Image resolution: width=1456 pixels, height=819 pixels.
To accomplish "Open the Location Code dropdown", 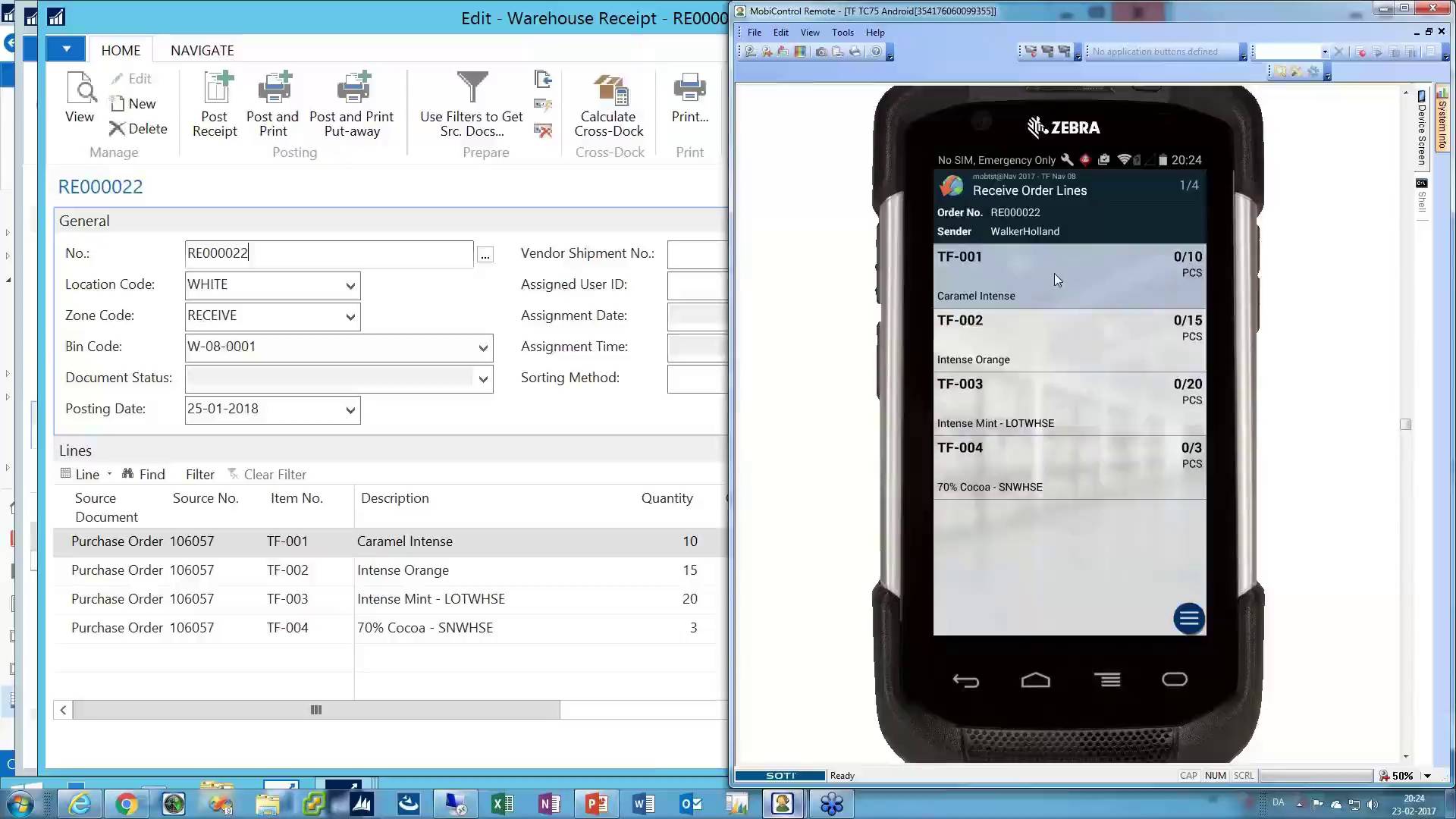I will click(x=350, y=286).
